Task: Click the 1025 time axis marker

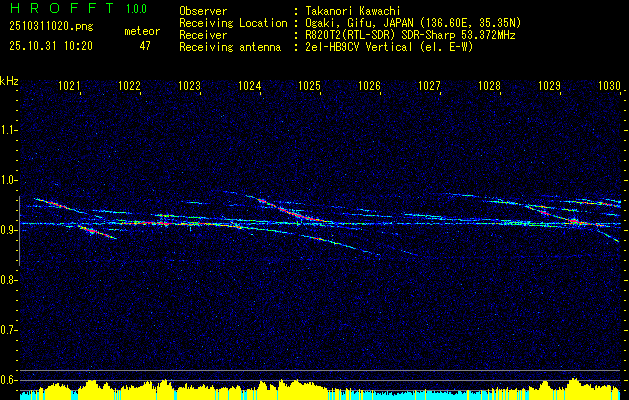Action: [x=310, y=85]
